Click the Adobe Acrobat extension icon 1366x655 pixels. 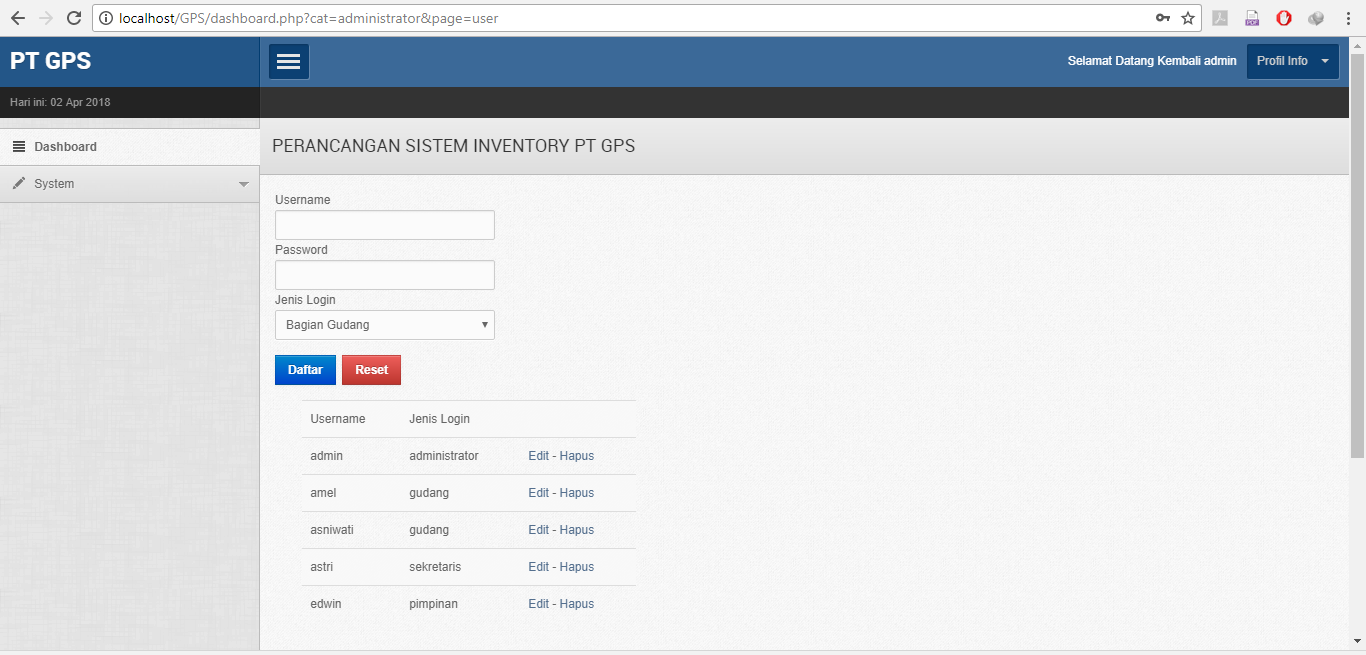tap(1220, 18)
